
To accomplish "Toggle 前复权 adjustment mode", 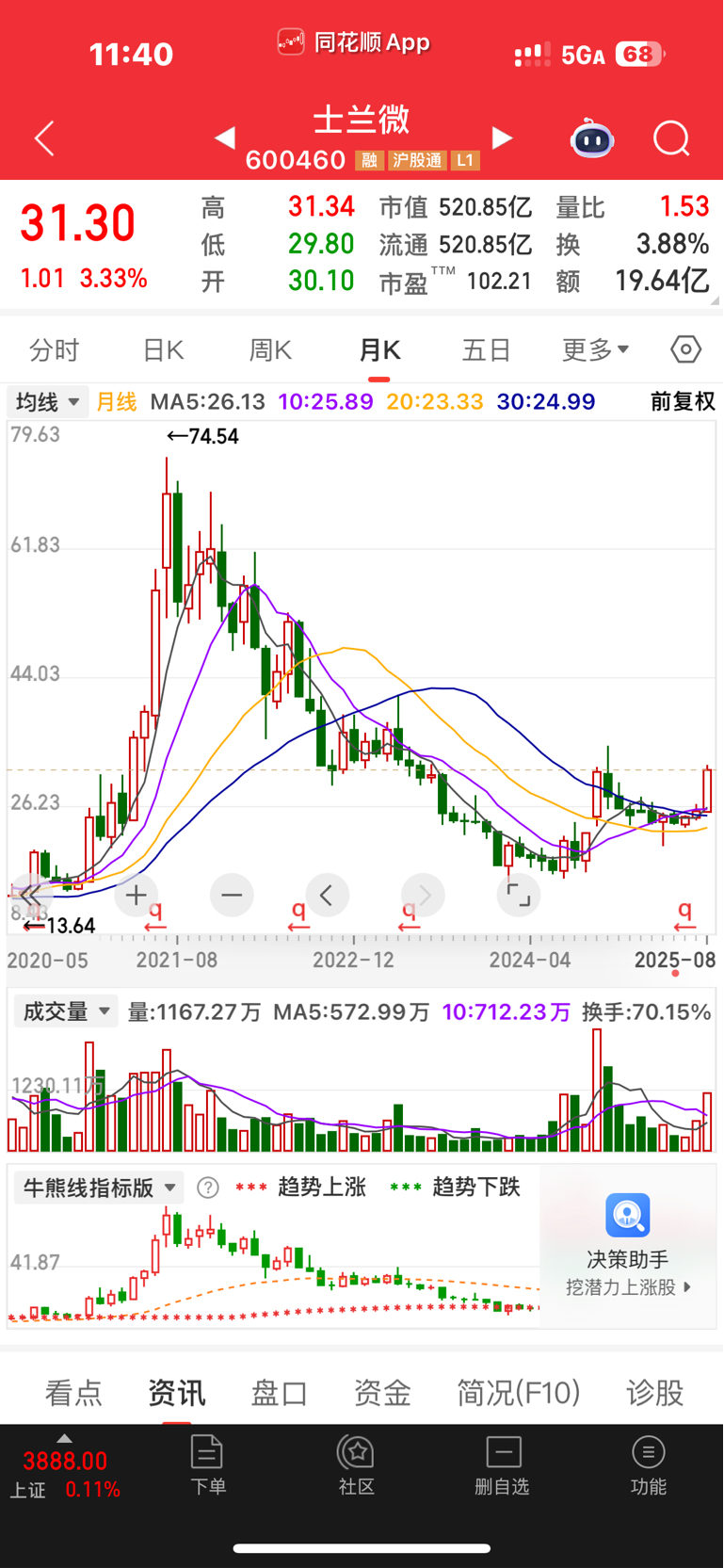I will click(683, 402).
